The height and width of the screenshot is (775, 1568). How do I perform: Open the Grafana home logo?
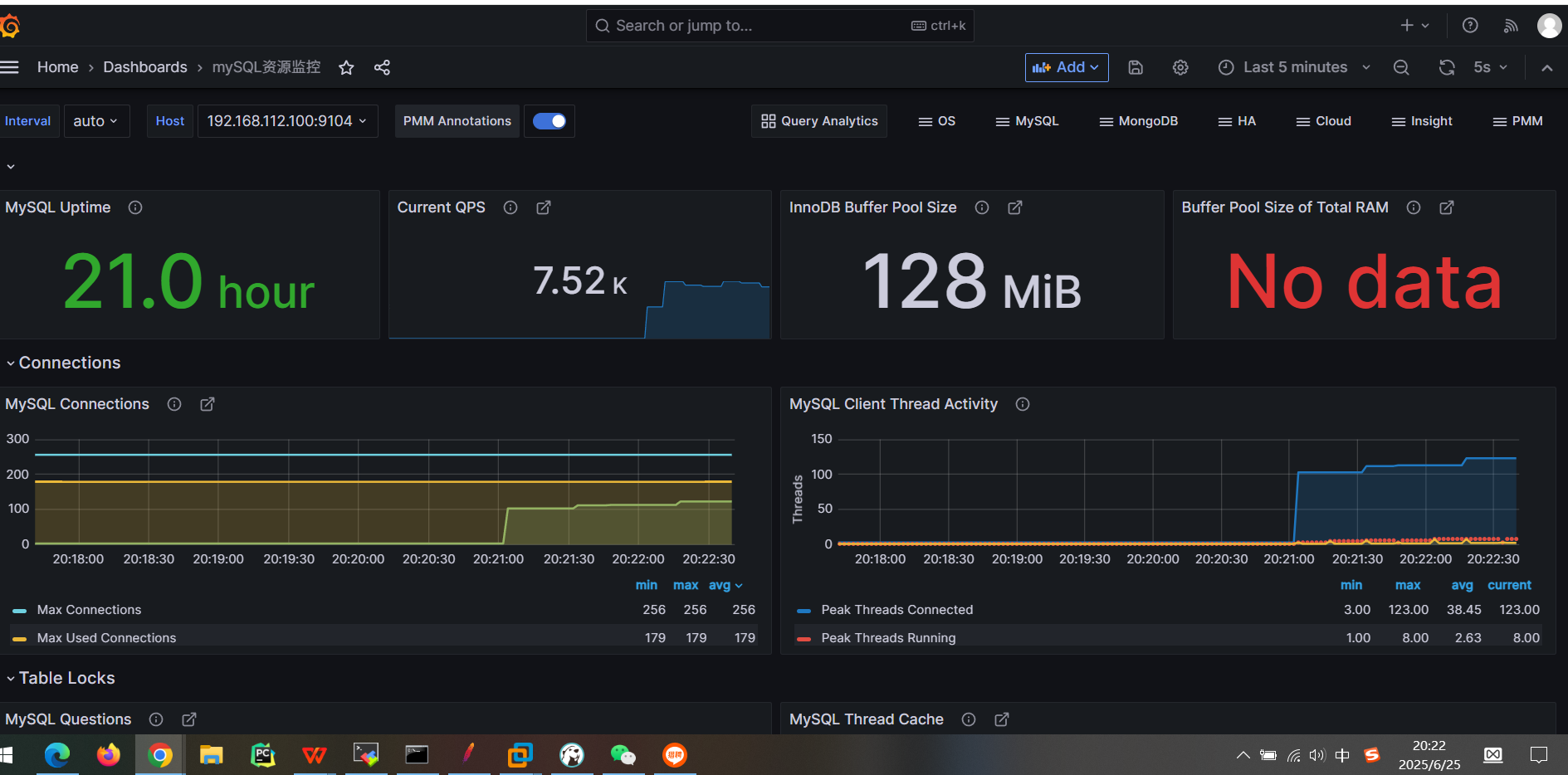click(x=10, y=27)
